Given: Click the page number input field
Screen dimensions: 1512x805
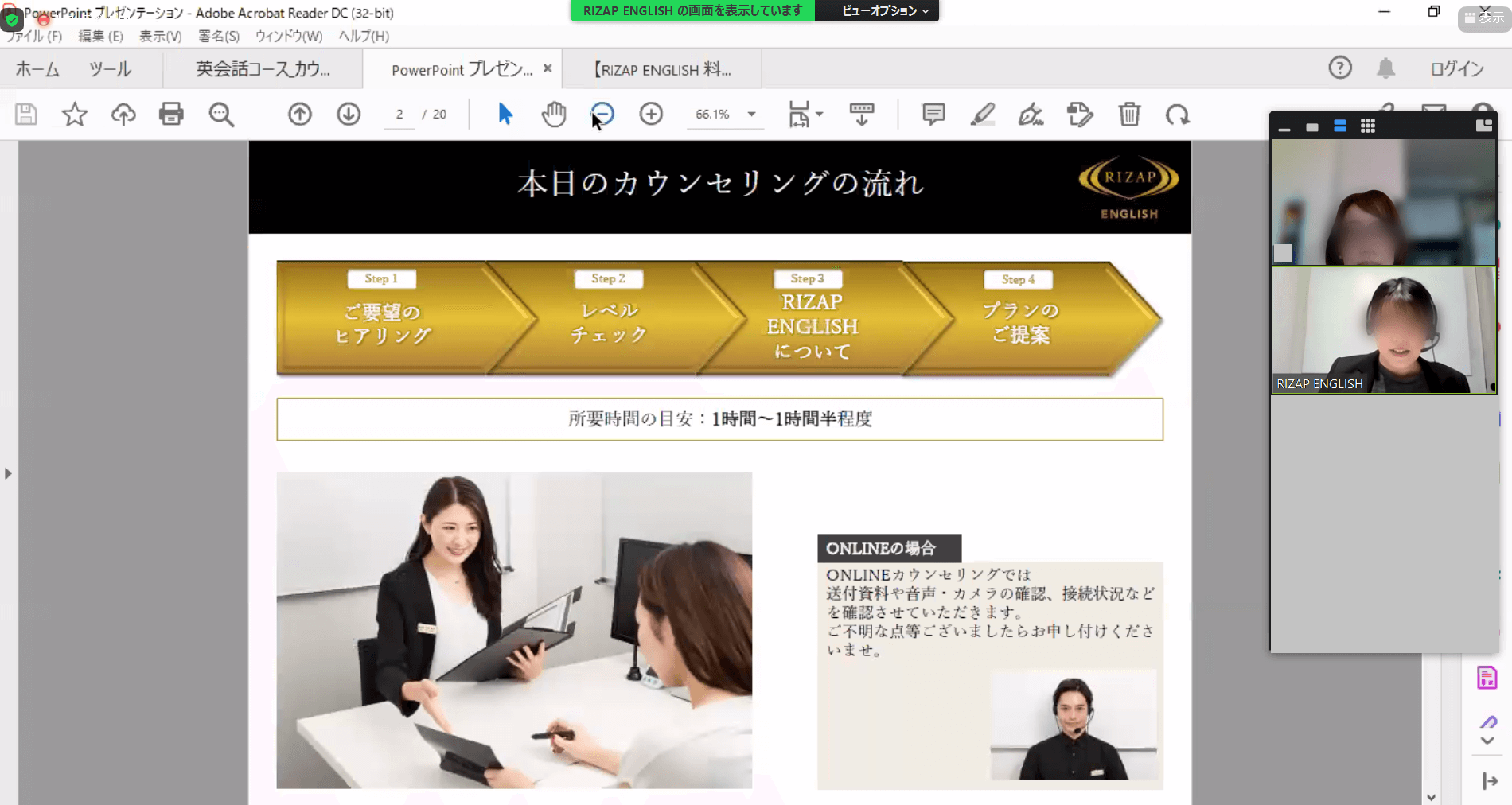Looking at the screenshot, I should tap(399, 115).
